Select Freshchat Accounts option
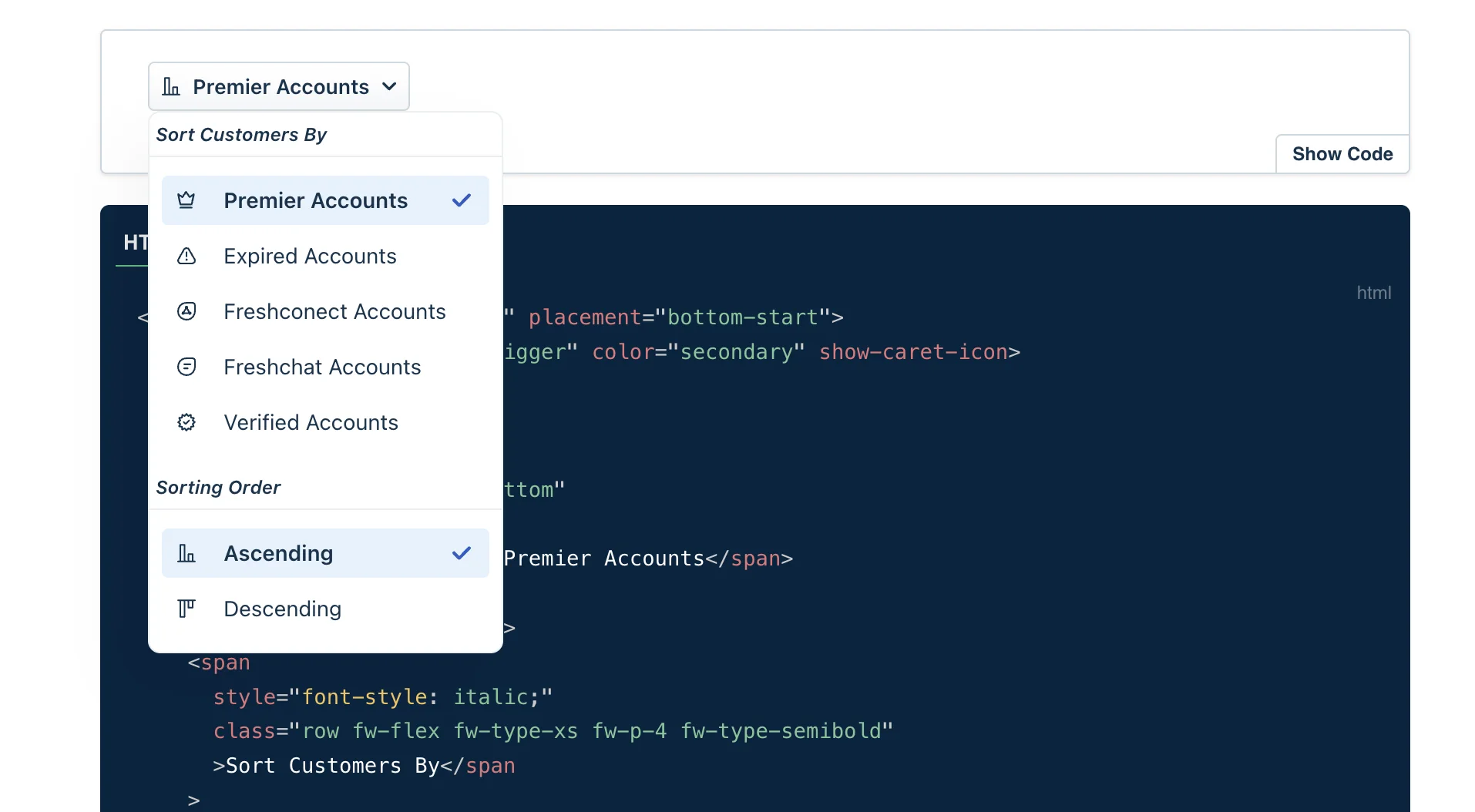The height and width of the screenshot is (812, 1475). tap(325, 367)
